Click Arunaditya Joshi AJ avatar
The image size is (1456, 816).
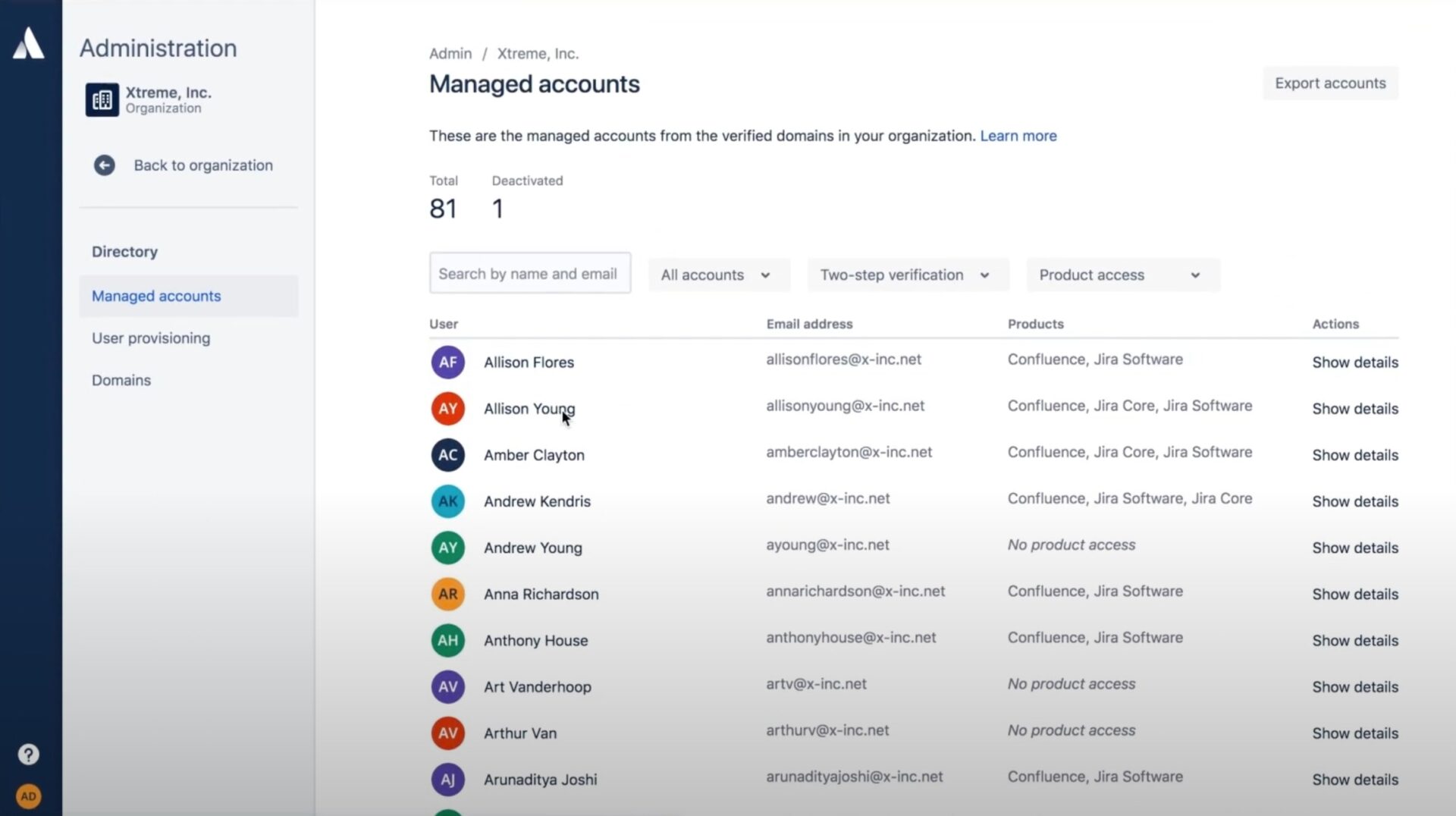click(448, 780)
